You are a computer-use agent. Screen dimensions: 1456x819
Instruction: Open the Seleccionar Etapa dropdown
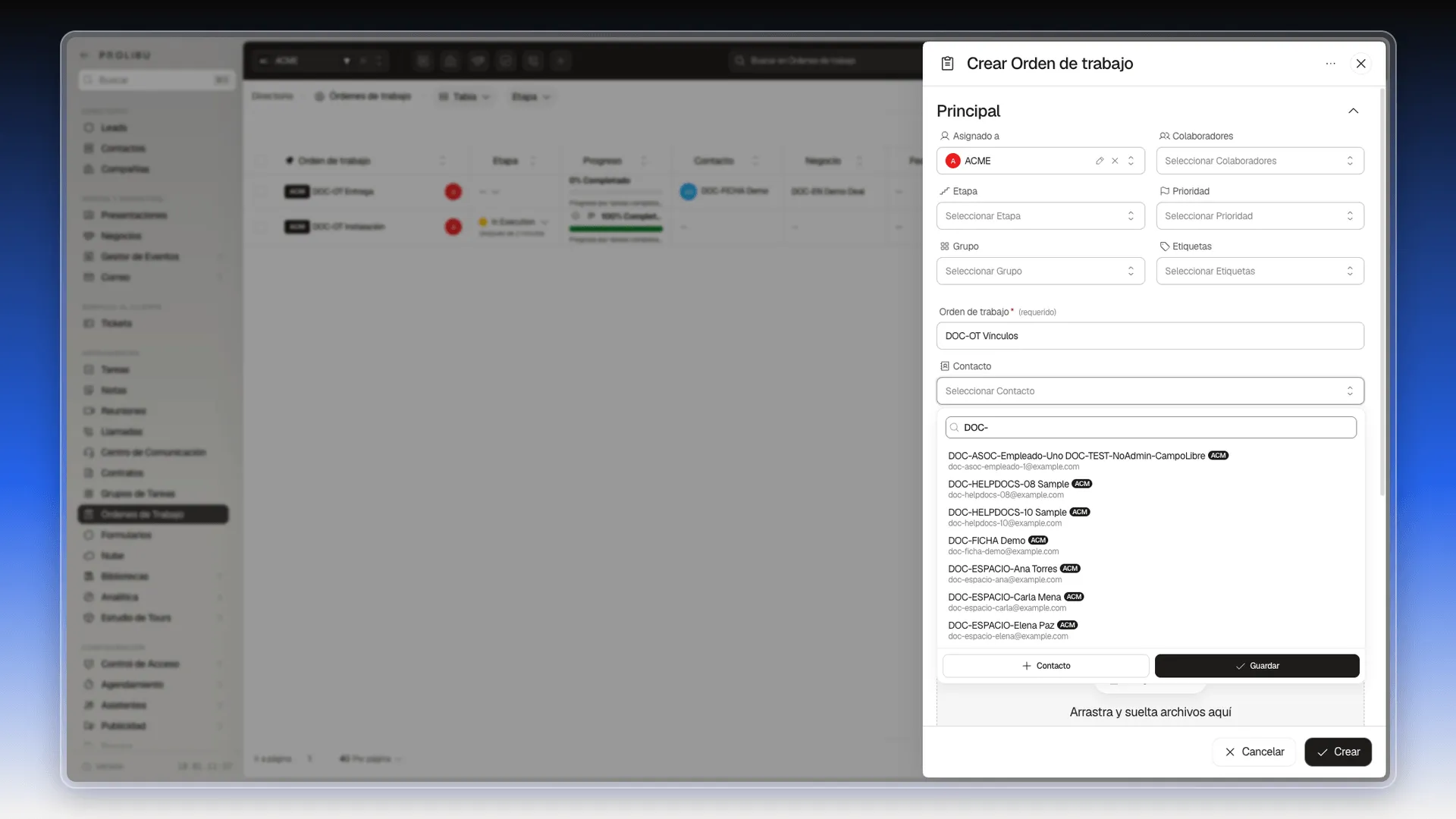click(1040, 216)
